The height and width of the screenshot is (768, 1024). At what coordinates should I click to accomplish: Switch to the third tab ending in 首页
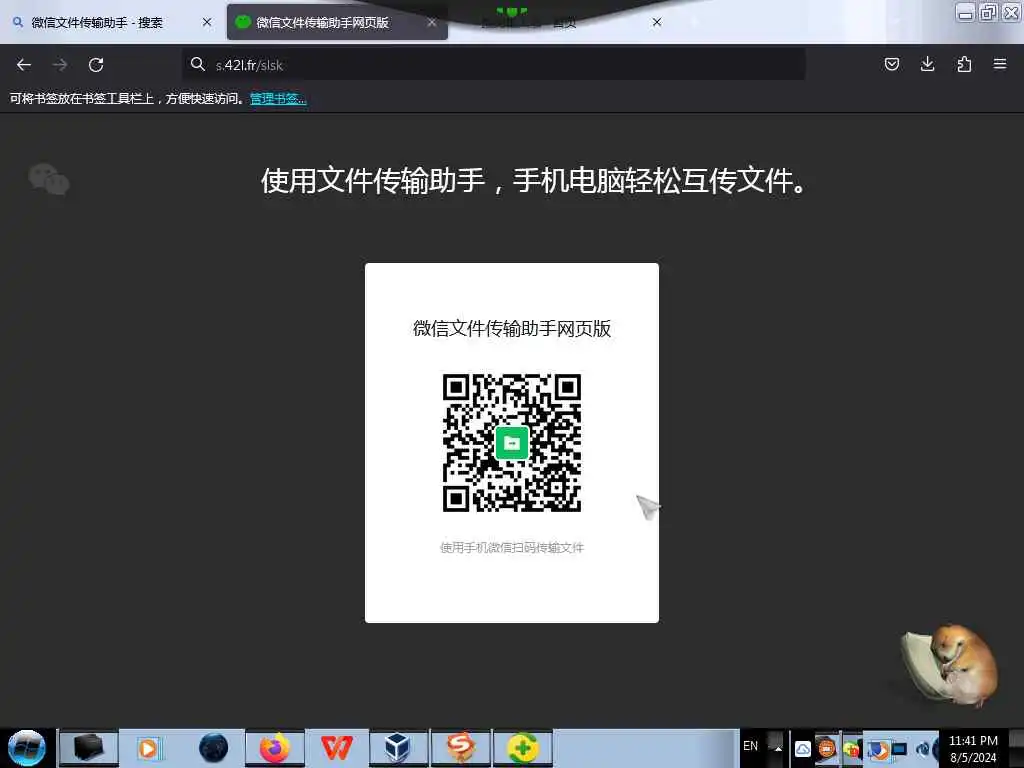click(x=562, y=22)
